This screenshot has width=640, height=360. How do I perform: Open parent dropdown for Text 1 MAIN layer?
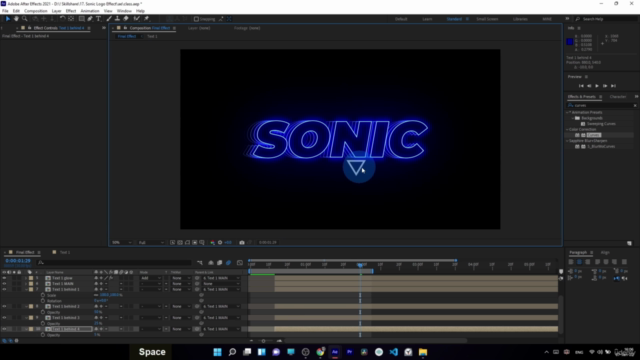221,284
